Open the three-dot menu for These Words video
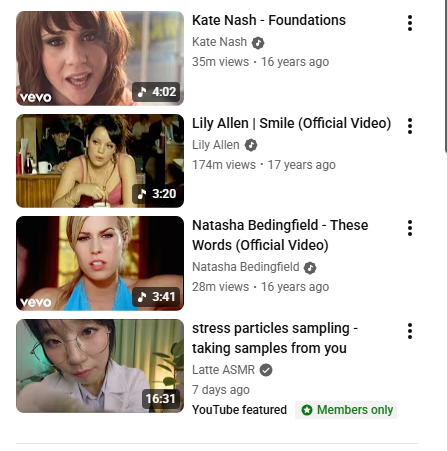Image resolution: width=447 pixels, height=451 pixels. coord(410,228)
